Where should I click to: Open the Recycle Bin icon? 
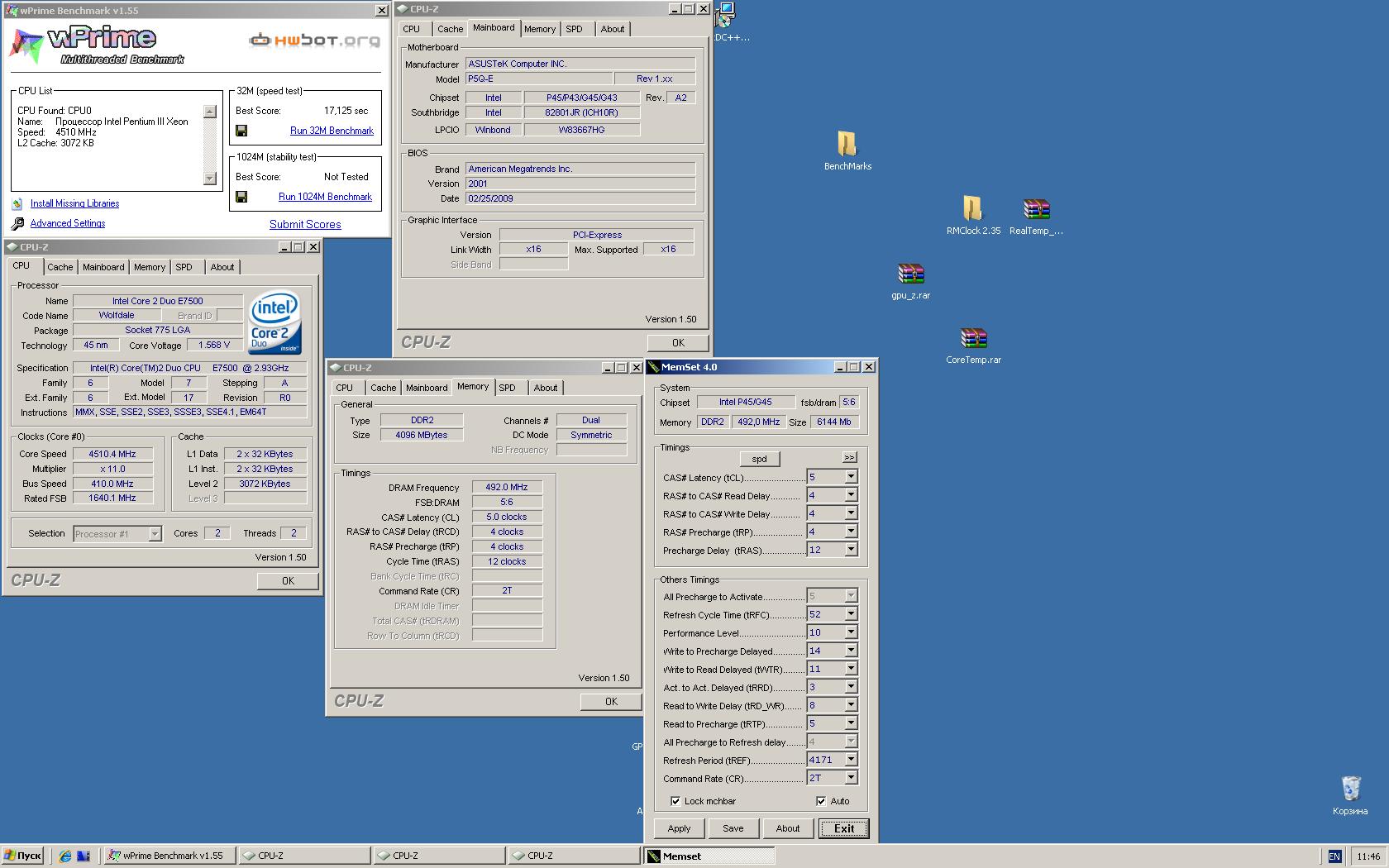(x=1350, y=789)
